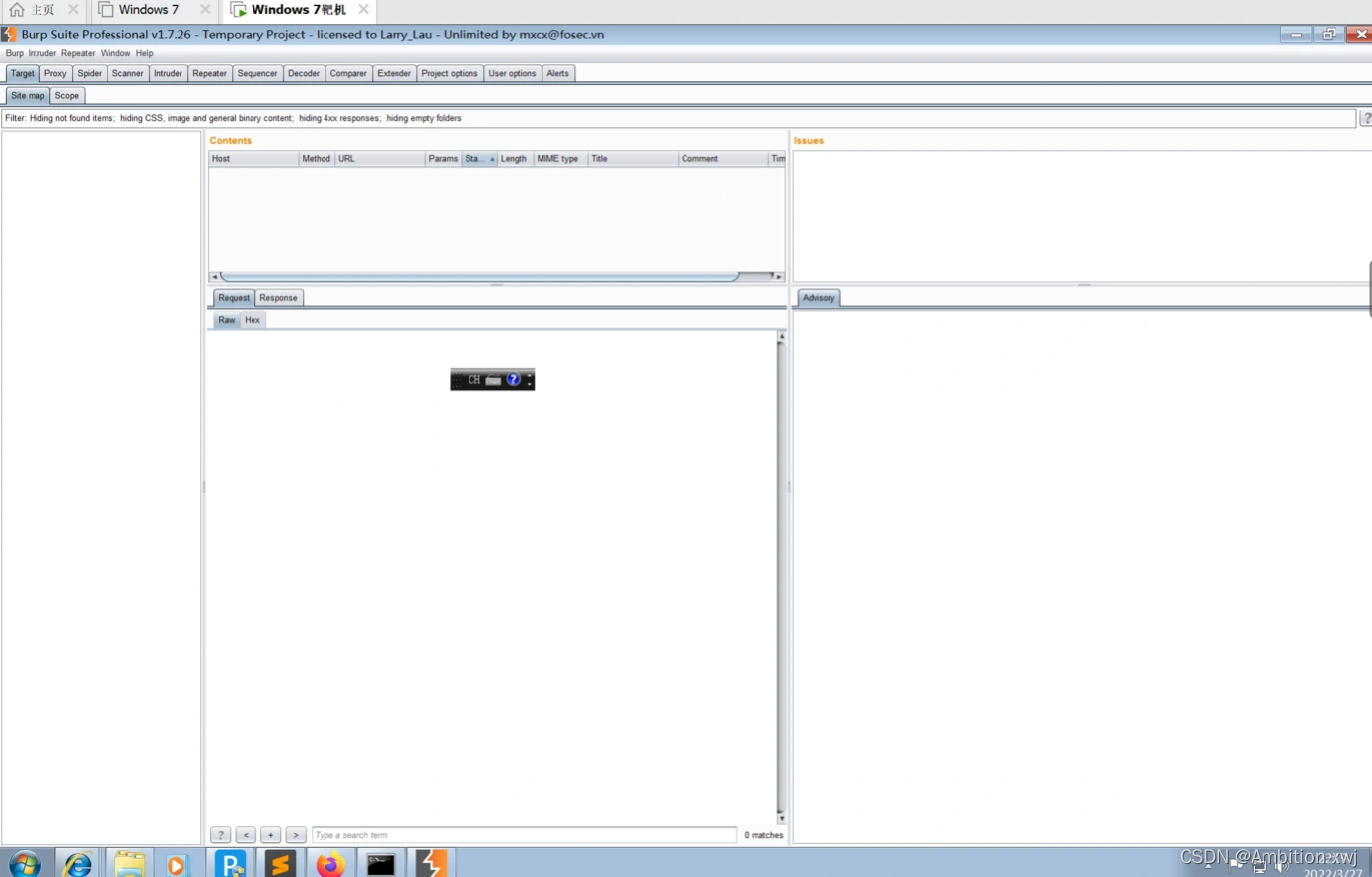Open Windows Explorer folder taskbar icon
This screenshot has width=1372, height=877.
[x=129, y=864]
